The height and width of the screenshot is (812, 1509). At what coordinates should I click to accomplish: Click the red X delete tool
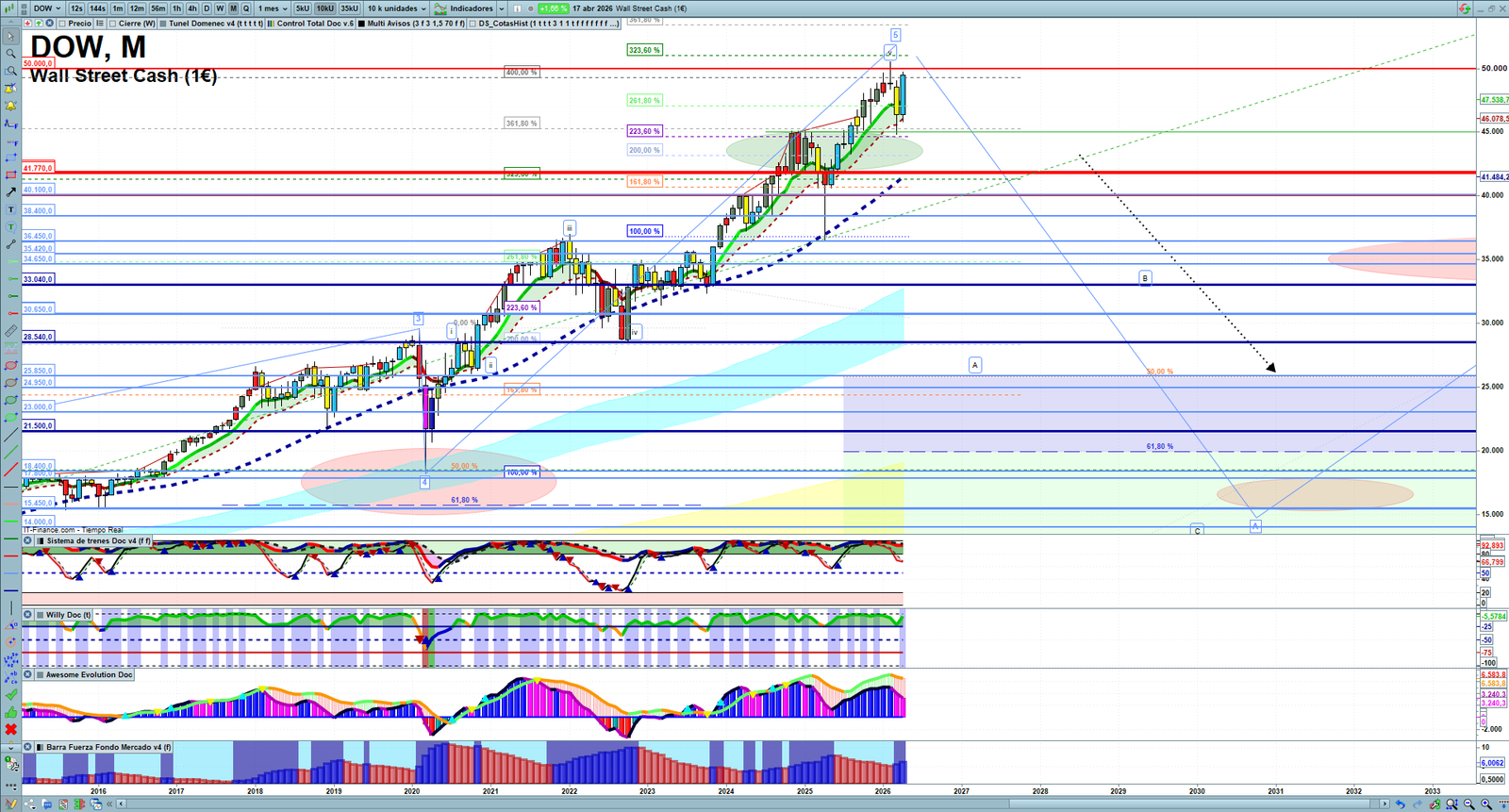pyautogui.click(x=10, y=729)
